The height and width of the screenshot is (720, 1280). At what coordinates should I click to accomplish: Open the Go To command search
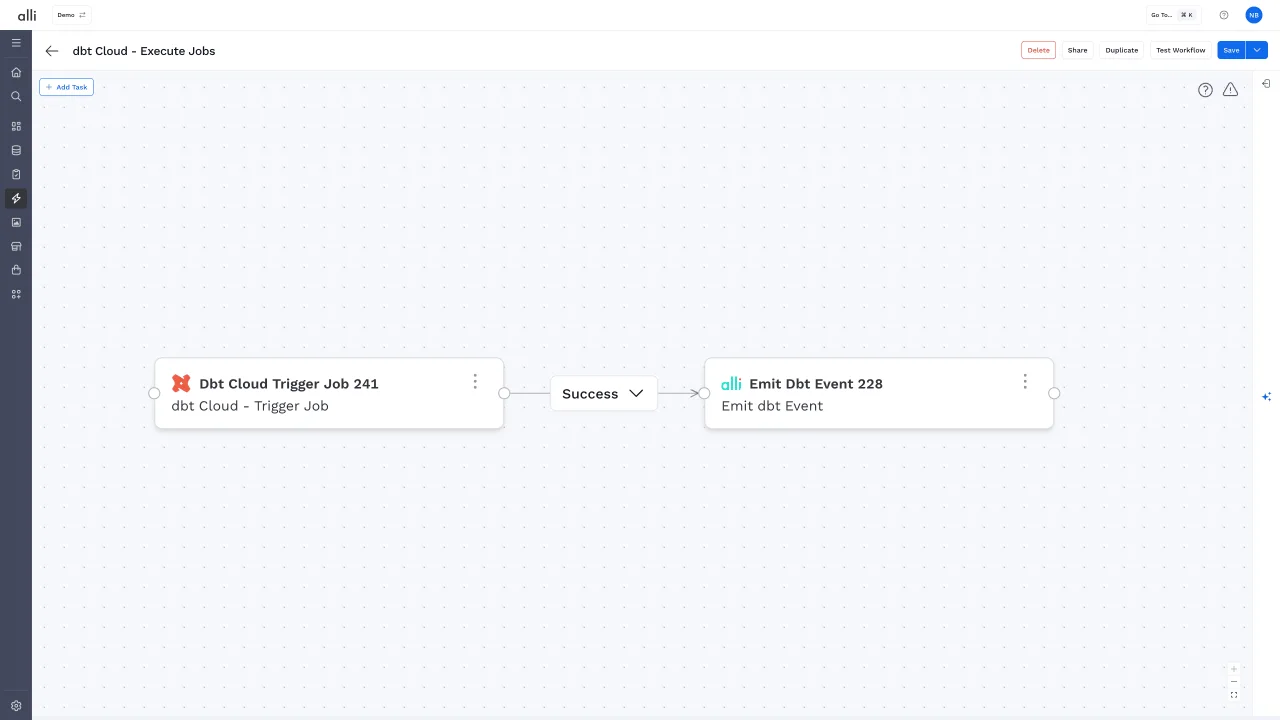tap(1172, 15)
